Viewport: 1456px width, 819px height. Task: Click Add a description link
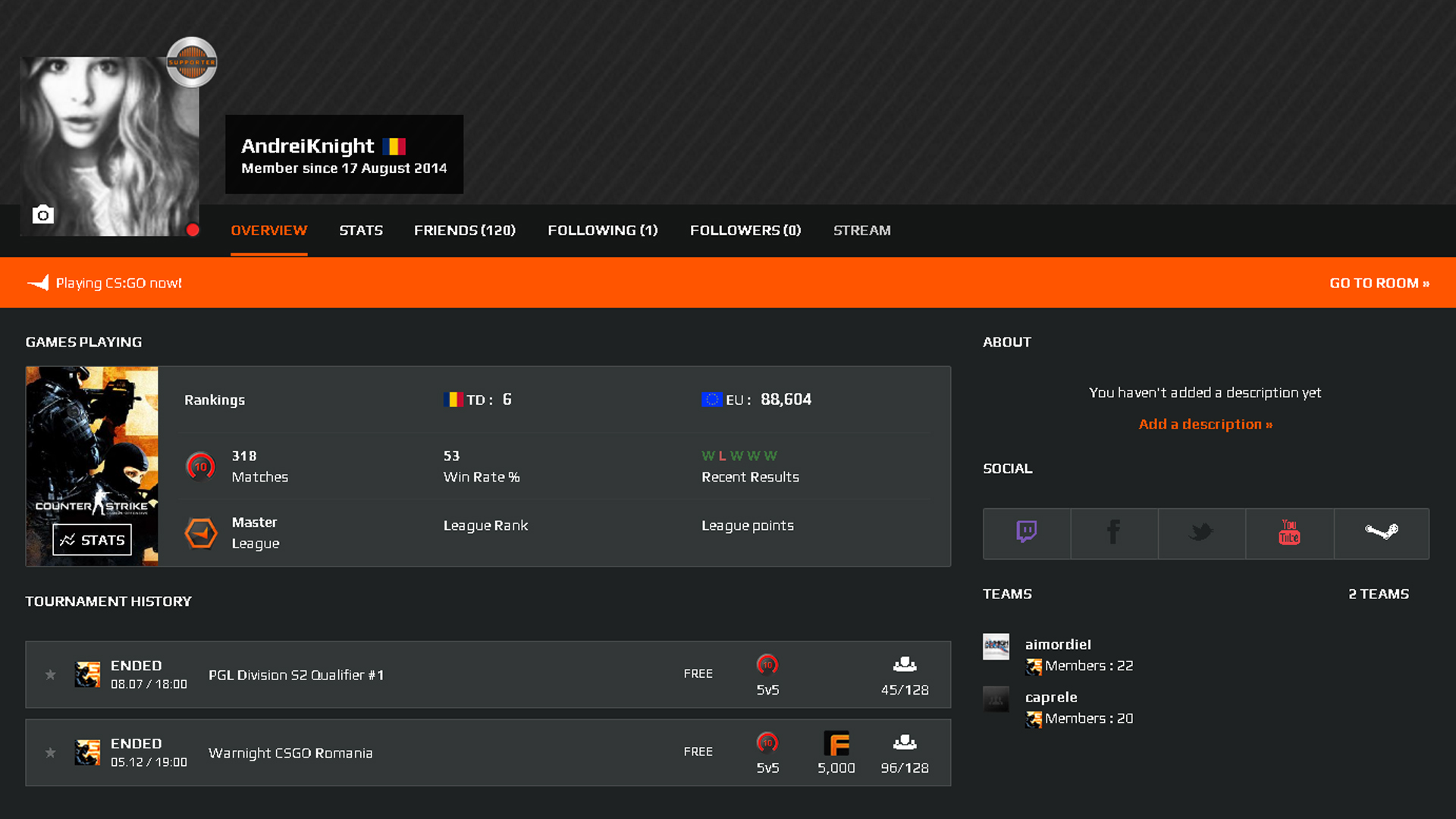(1205, 424)
